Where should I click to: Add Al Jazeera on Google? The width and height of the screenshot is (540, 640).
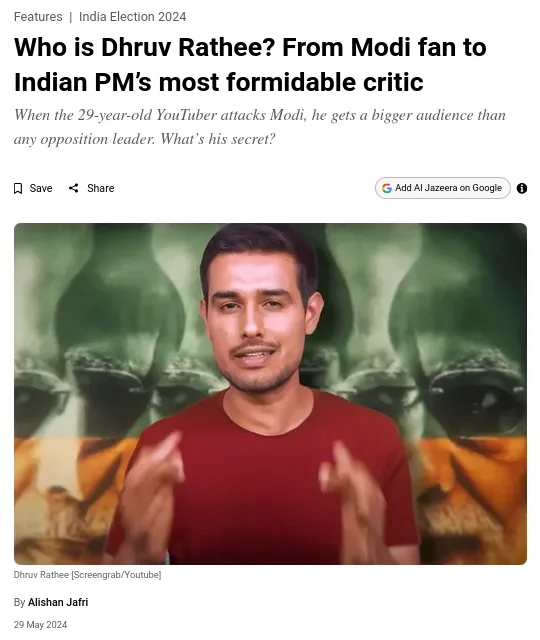442,188
